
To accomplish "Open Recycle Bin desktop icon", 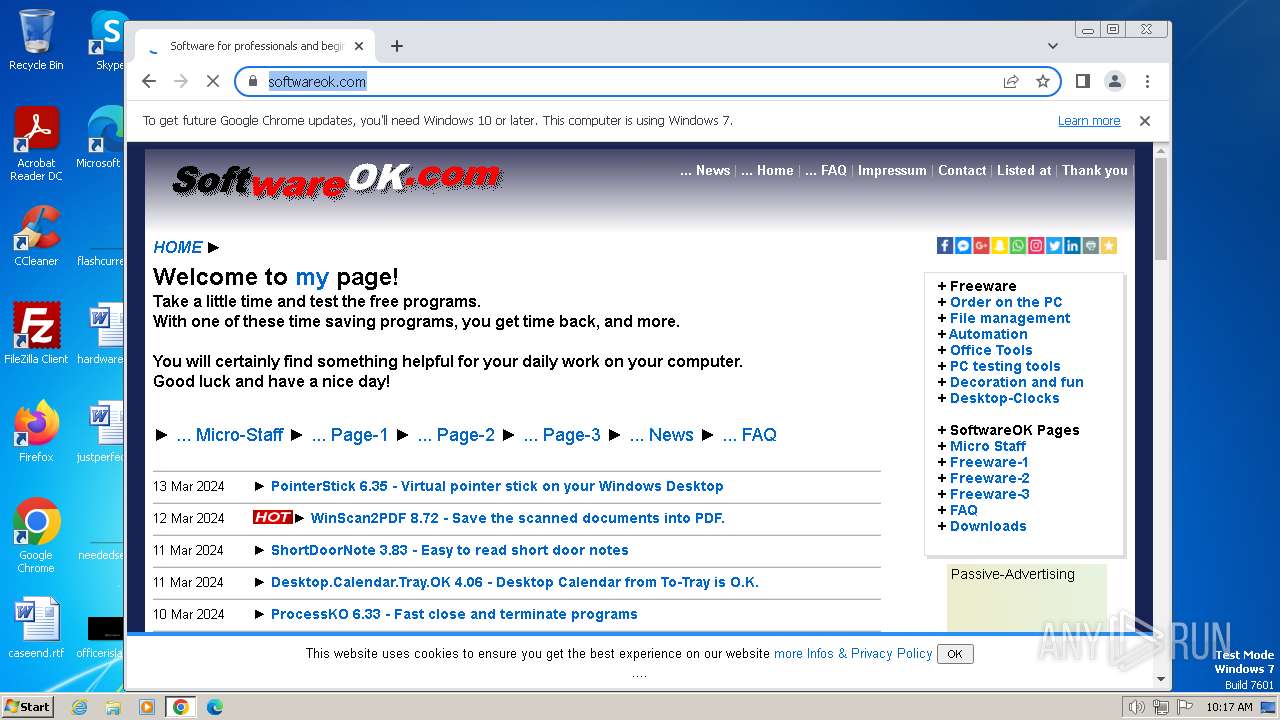I will [36, 40].
